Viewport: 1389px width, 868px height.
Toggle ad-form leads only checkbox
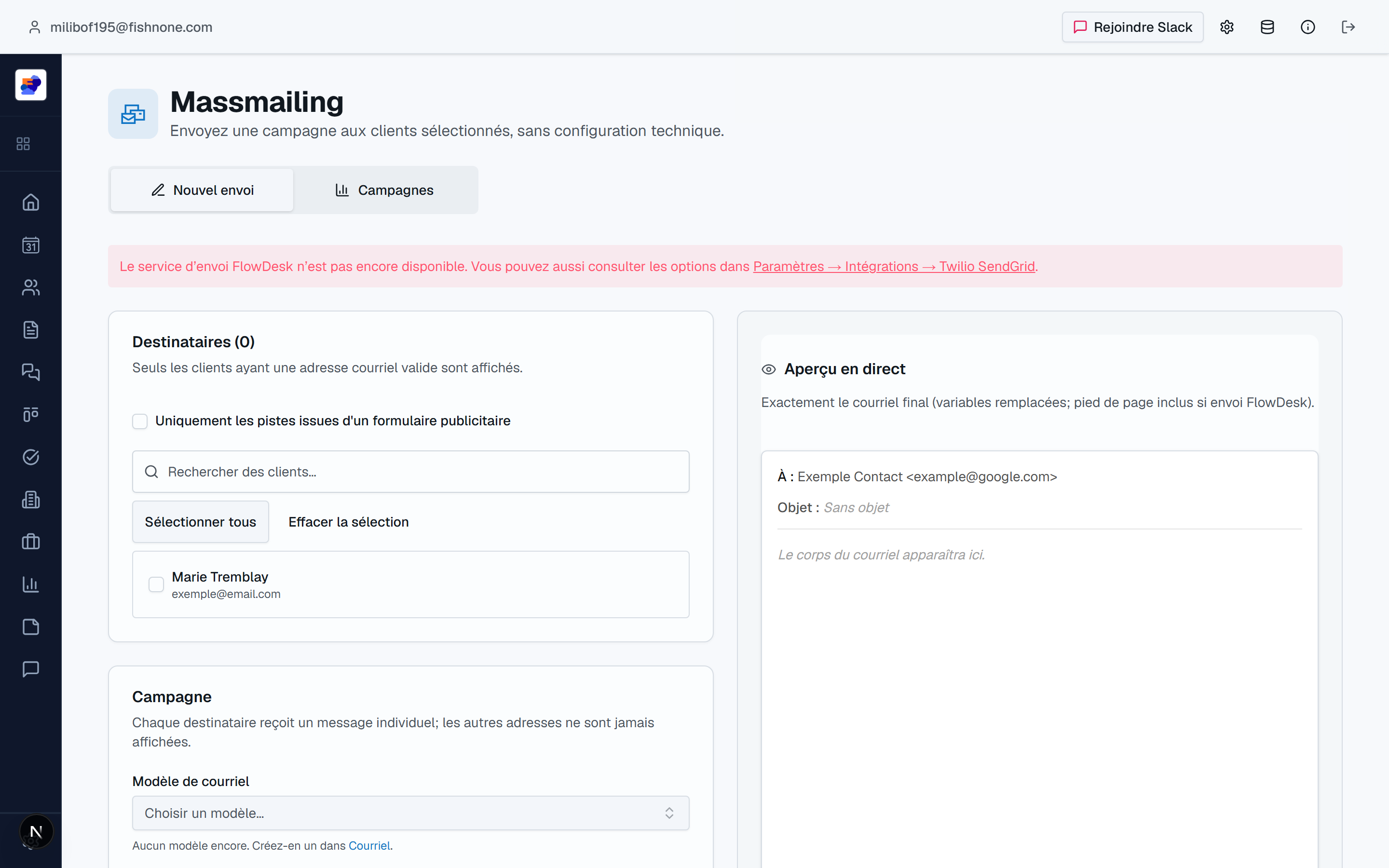point(140,421)
